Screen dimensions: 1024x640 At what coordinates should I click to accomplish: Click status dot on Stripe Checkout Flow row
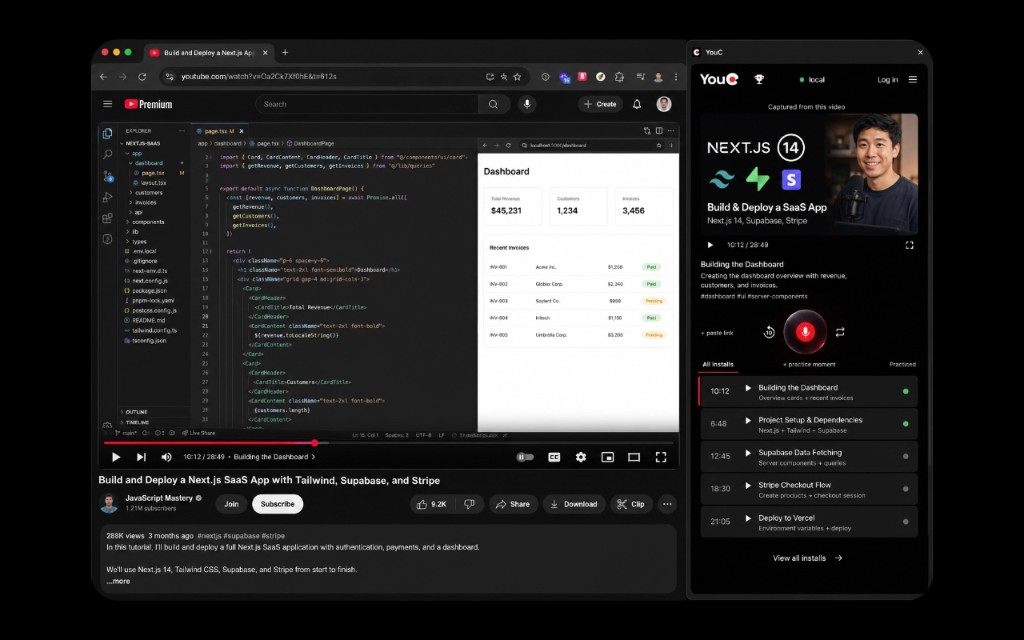[x=905, y=489]
